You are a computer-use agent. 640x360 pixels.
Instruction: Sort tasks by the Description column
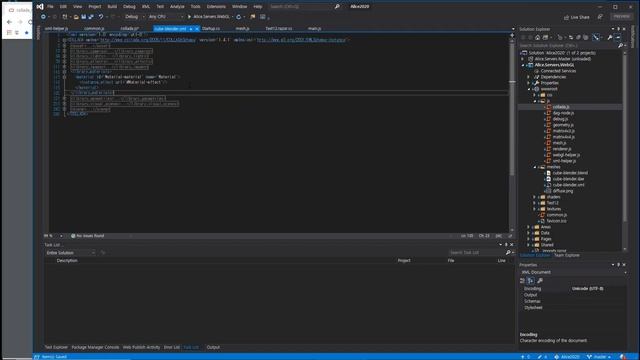pyautogui.click(x=67, y=260)
